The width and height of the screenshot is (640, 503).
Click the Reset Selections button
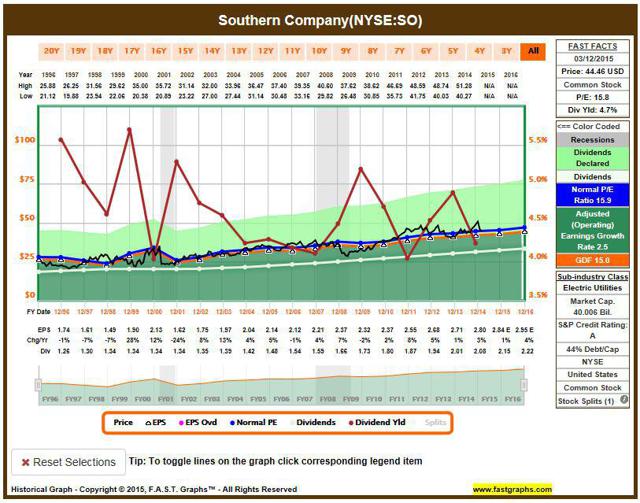click(69, 462)
